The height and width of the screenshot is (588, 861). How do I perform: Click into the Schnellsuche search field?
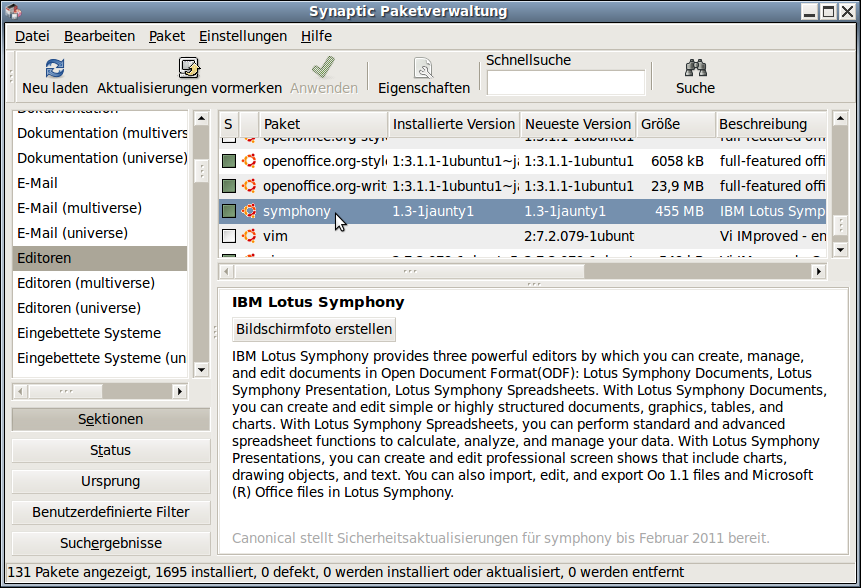[565, 83]
